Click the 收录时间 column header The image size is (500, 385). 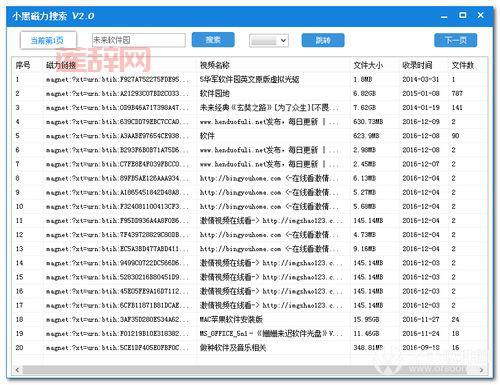[x=417, y=65]
